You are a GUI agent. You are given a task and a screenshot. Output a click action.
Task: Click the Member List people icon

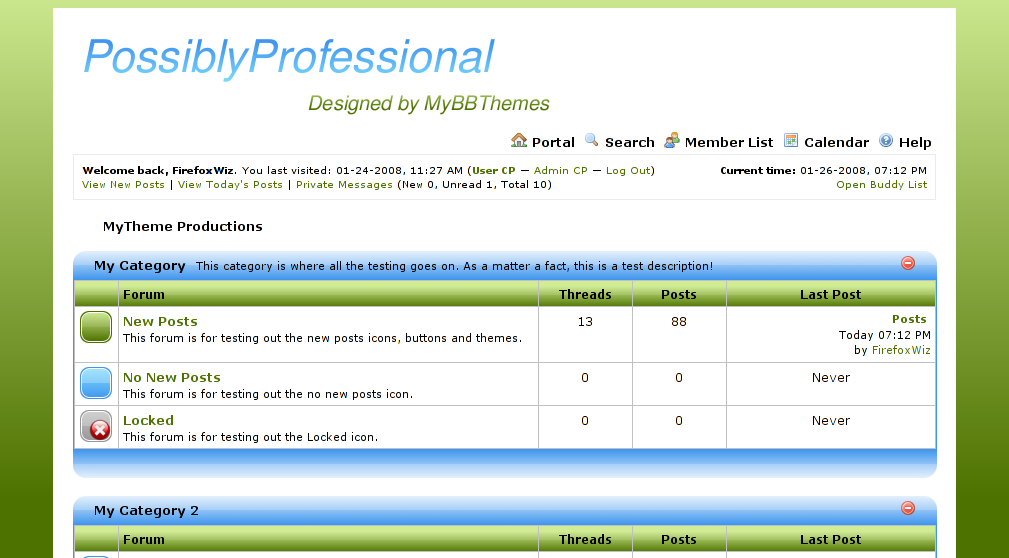(672, 140)
